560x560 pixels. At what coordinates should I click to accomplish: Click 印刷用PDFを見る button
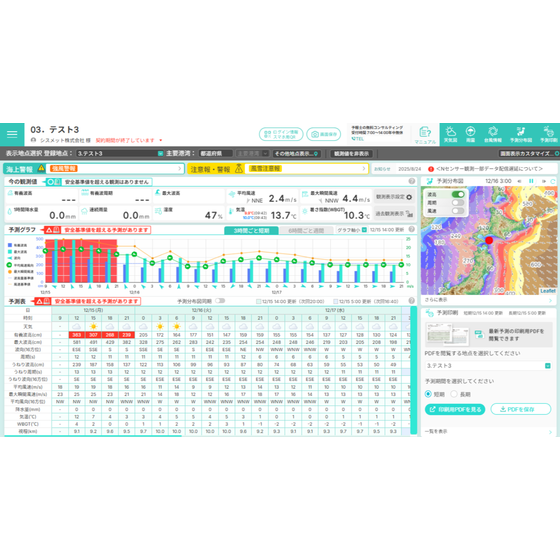click(455, 409)
